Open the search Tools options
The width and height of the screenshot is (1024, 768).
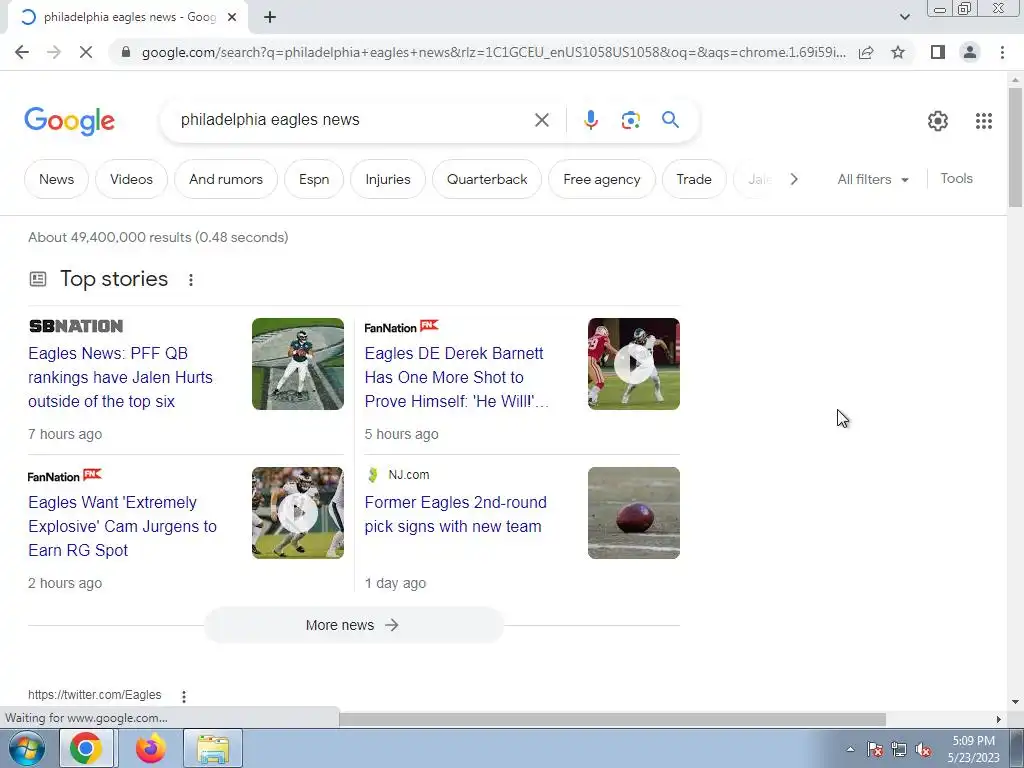(x=957, y=178)
